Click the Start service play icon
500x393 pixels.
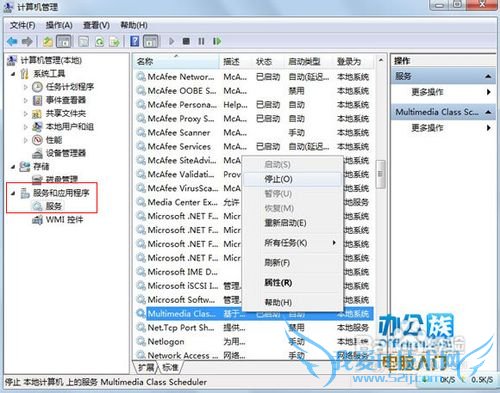(172, 41)
